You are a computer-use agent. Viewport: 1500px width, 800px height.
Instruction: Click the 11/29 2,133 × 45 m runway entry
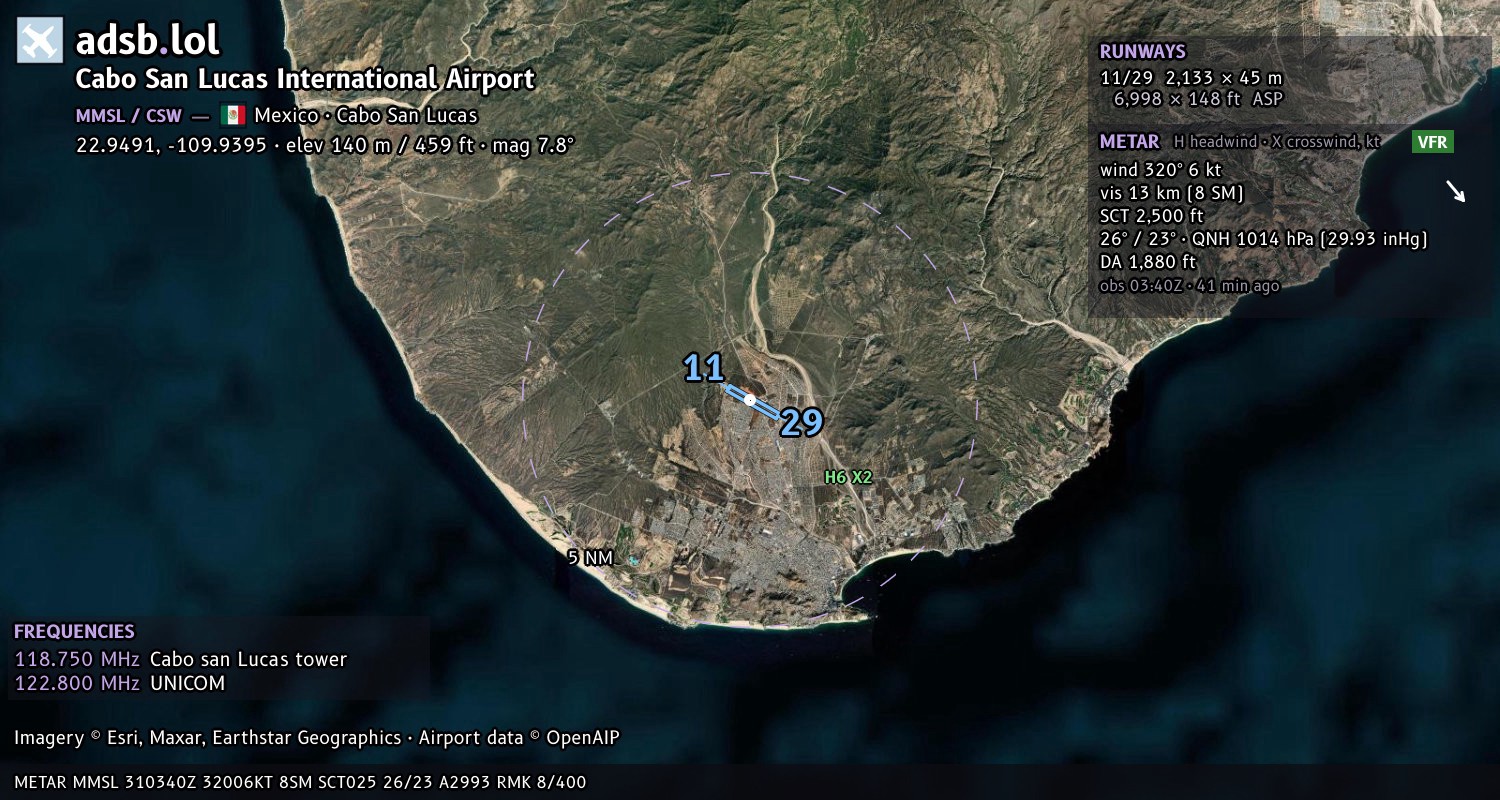click(1191, 78)
